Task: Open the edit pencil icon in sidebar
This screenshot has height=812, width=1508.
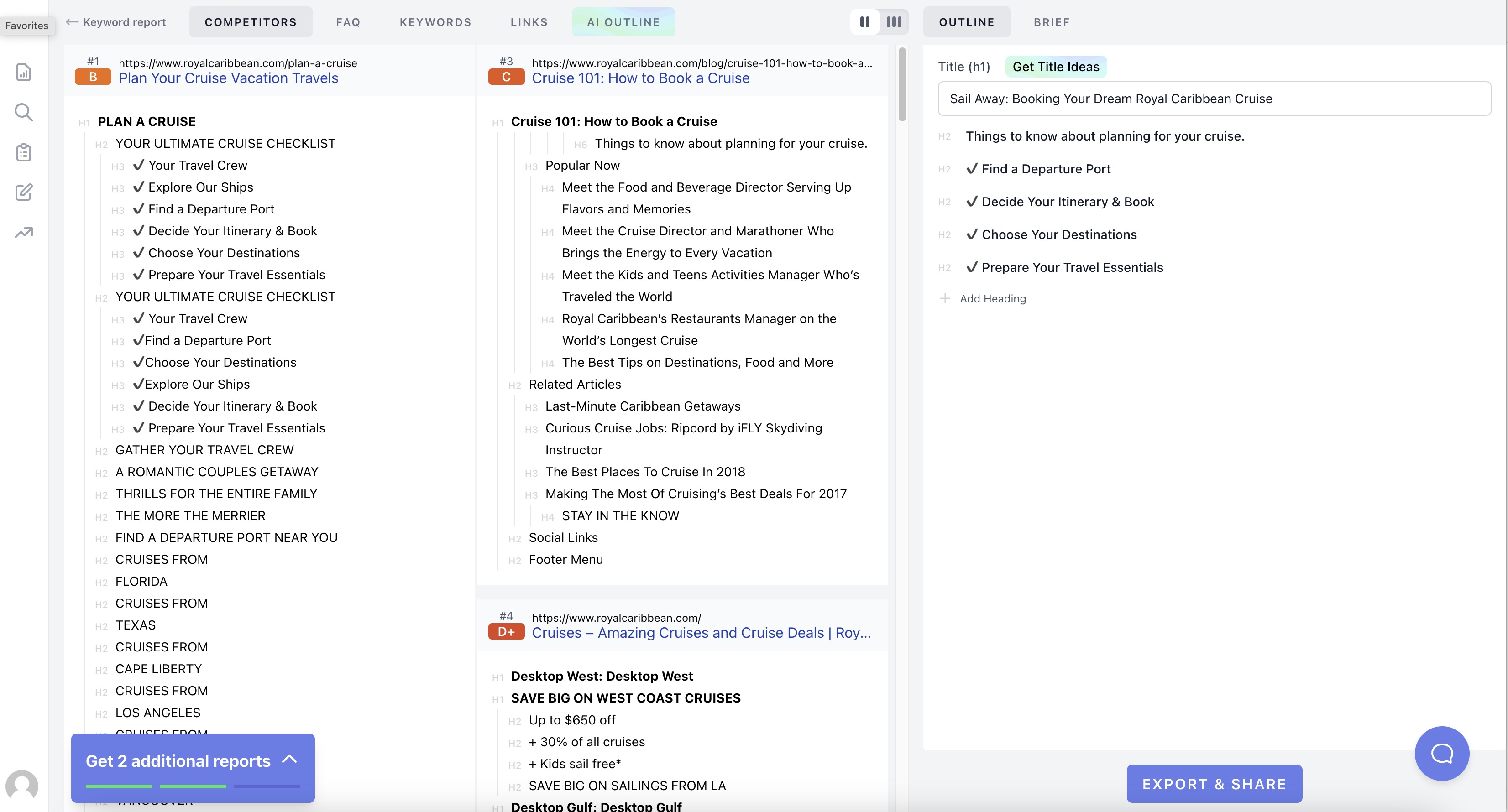Action: [23, 192]
